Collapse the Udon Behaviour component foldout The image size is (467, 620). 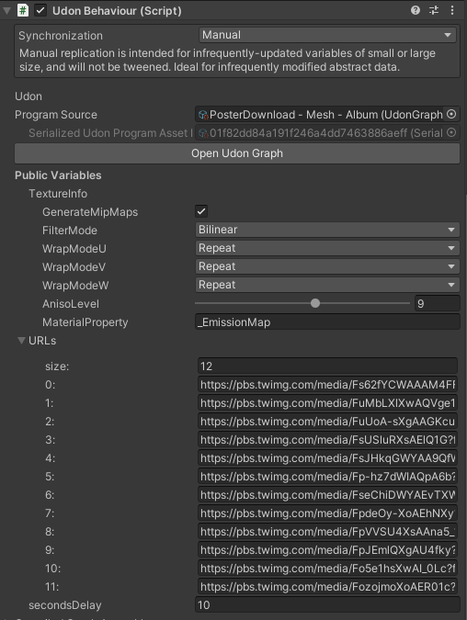coord(7,11)
